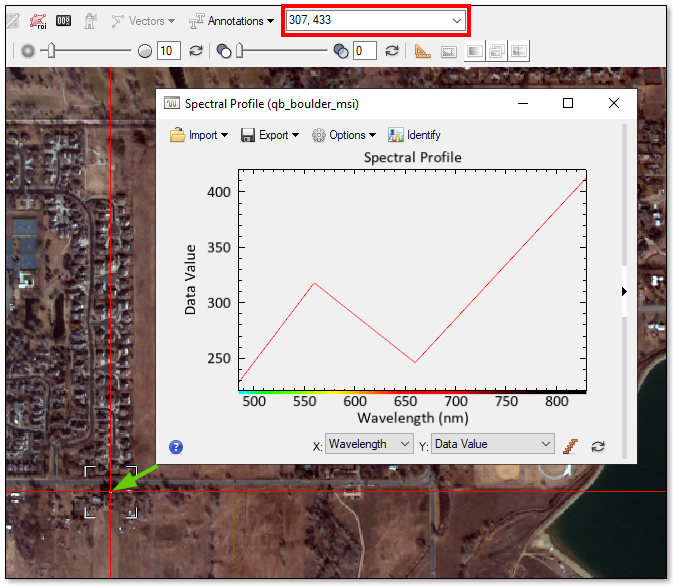Toggle the blend view mode icon
The image size is (673, 588).
tap(474, 51)
